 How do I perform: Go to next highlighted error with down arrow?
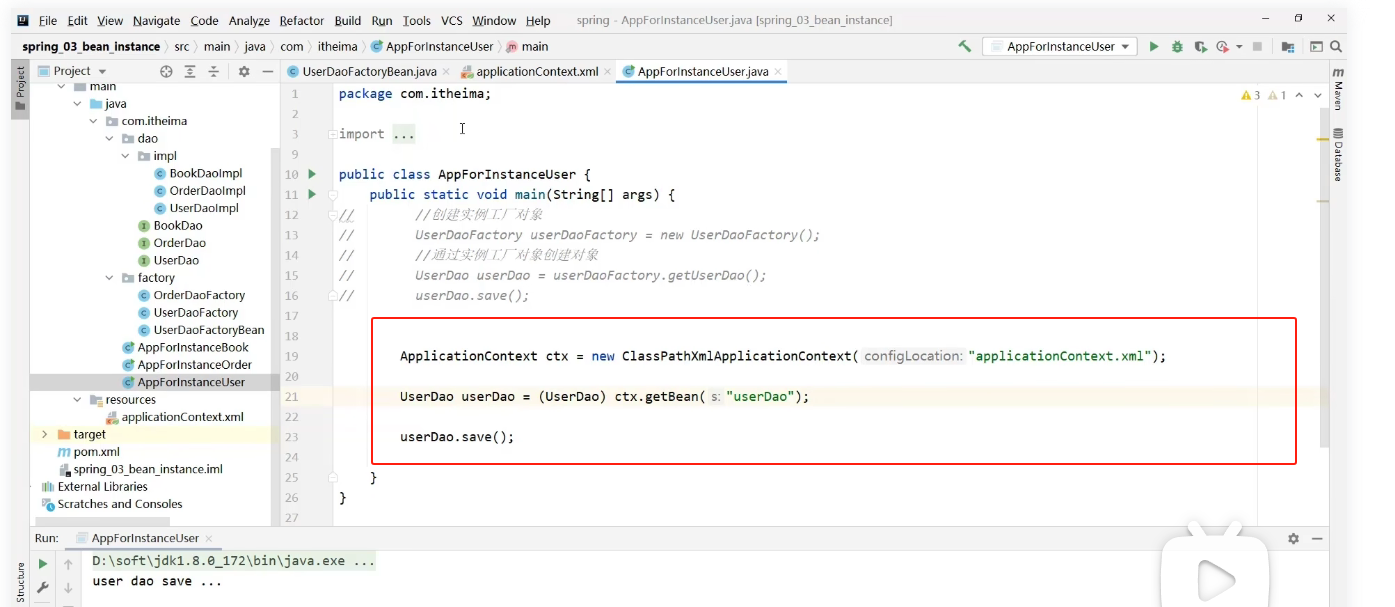tap(1320, 96)
